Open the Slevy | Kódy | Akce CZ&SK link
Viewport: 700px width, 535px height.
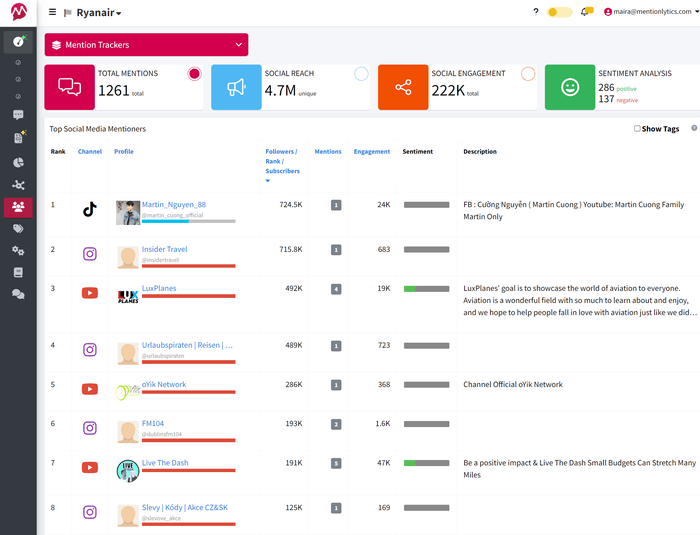click(185, 507)
